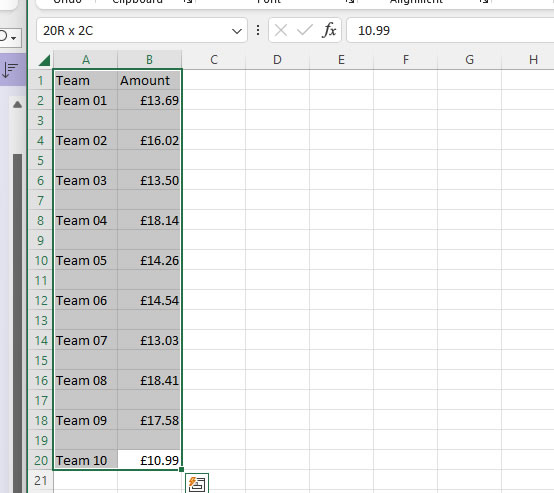Image resolution: width=554 pixels, height=493 pixels.
Task: Select row 20 header
Action: (41, 460)
